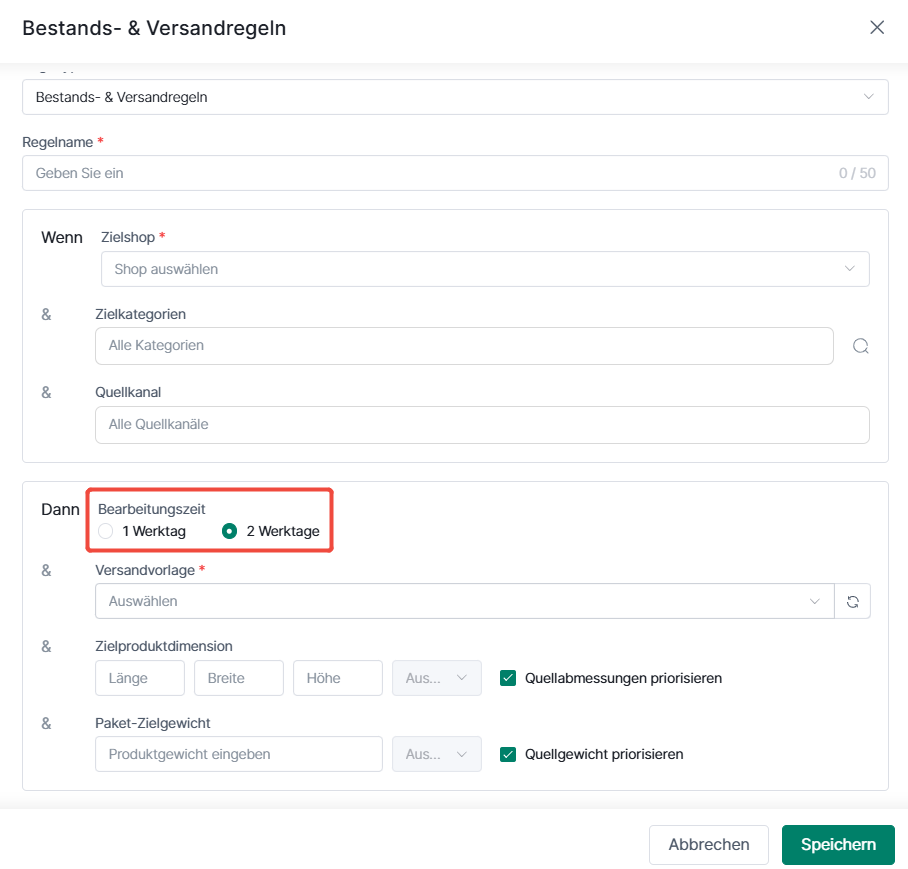
Task: Close the Bestands- & Versandregeln dialog
Action: (x=877, y=27)
